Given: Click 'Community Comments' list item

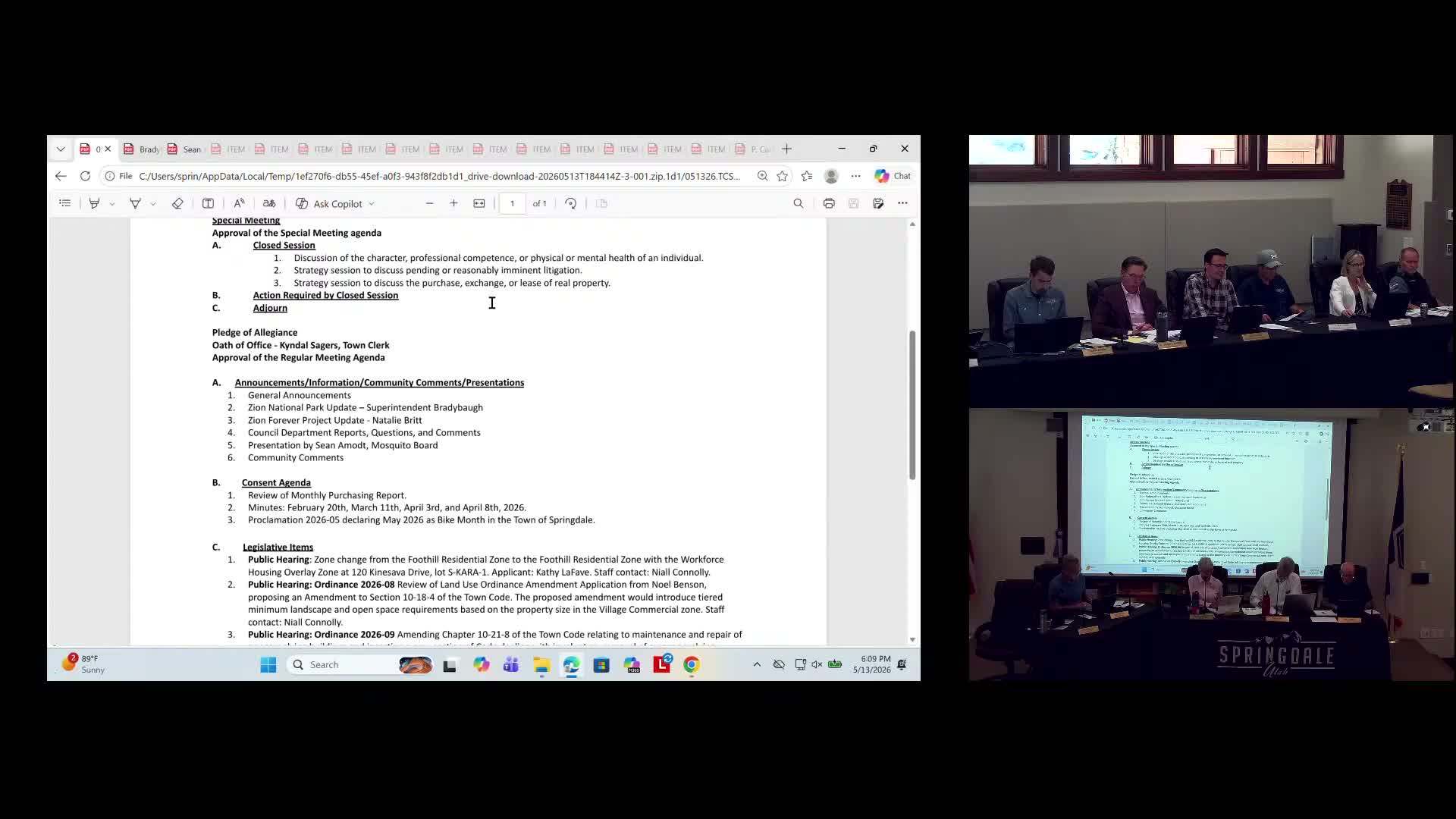Looking at the screenshot, I should pyautogui.click(x=296, y=458).
